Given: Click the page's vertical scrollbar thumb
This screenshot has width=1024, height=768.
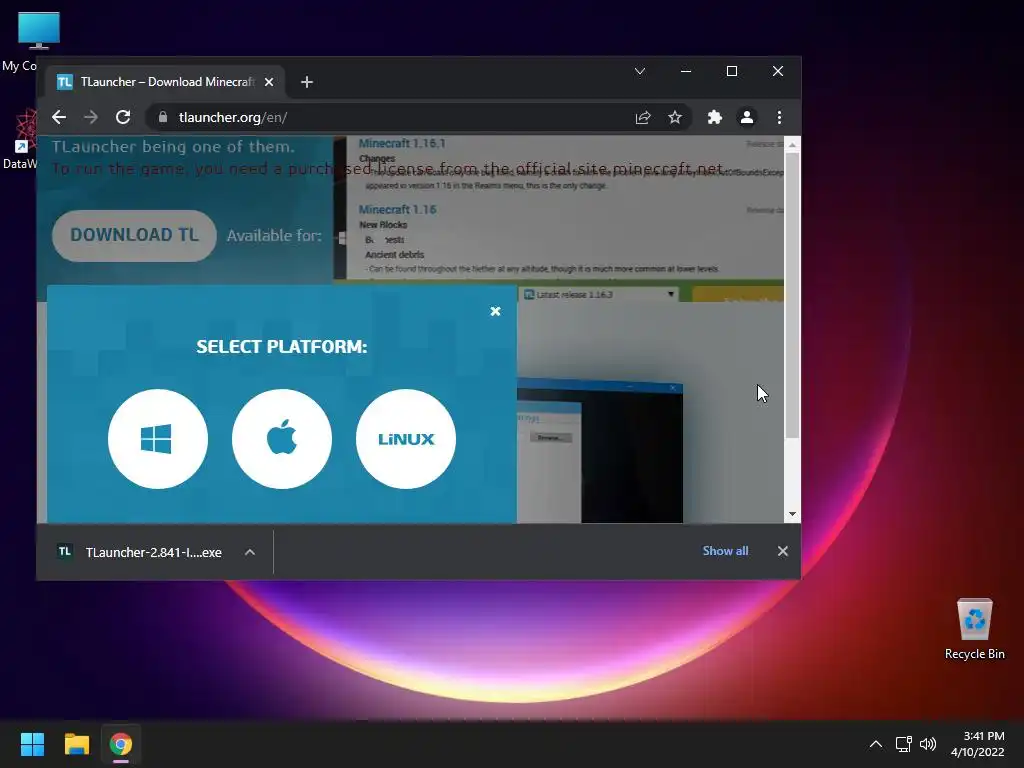Looking at the screenshot, I should click(792, 295).
